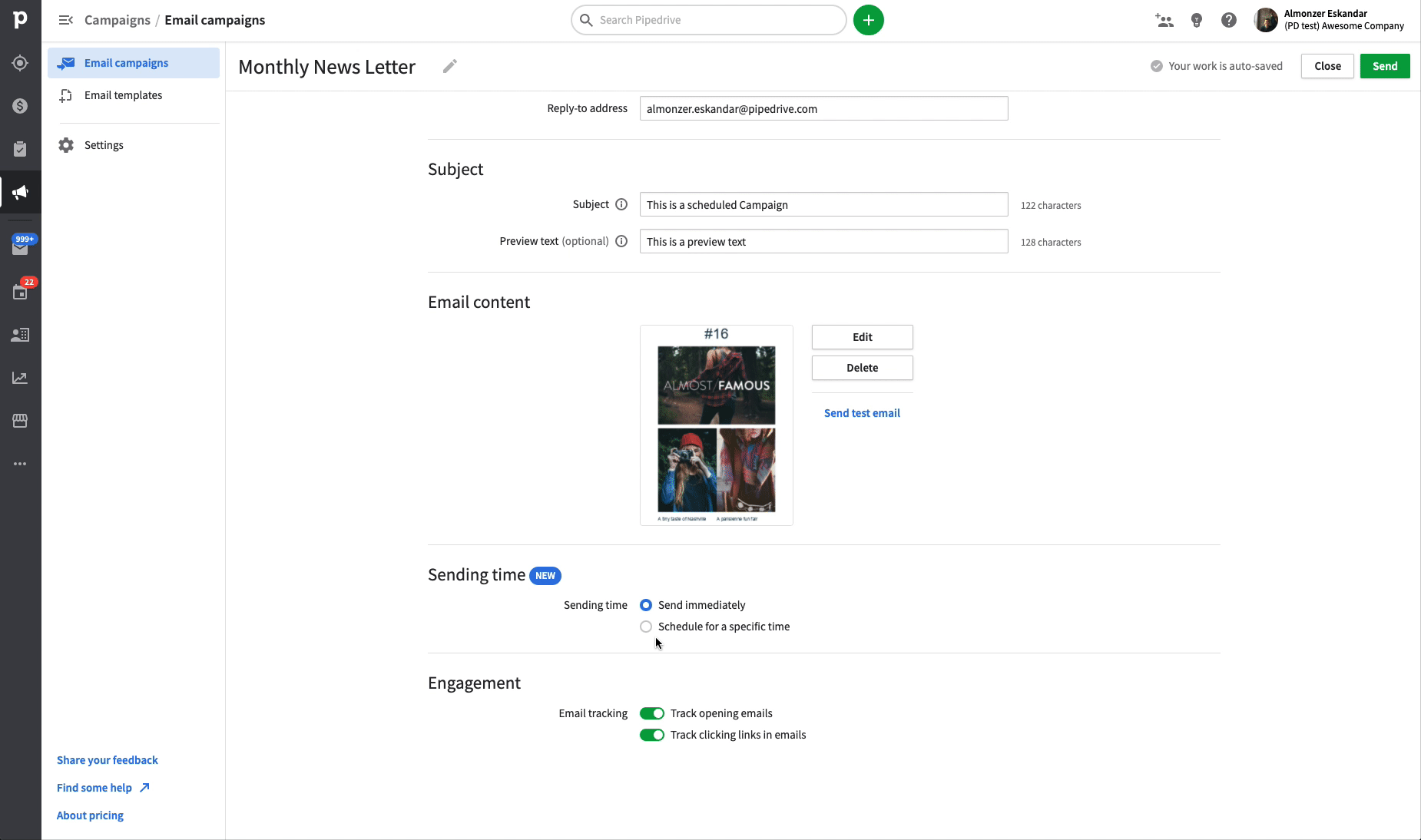Go to Campaigns breadcrumb
Image resolution: width=1421 pixels, height=840 pixels.
click(x=118, y=20)
